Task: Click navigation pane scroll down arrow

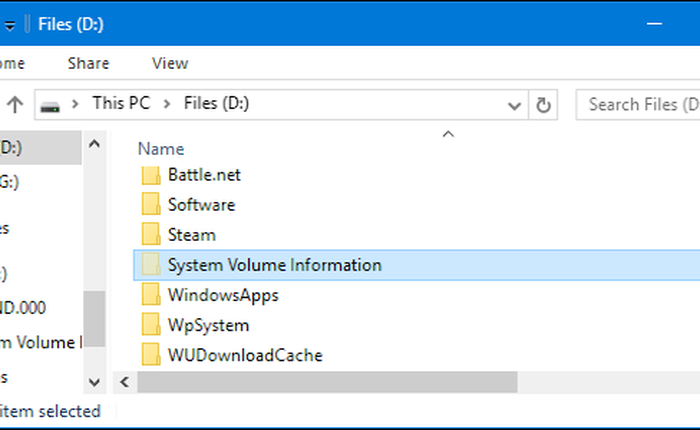Action: click(94, 382)
